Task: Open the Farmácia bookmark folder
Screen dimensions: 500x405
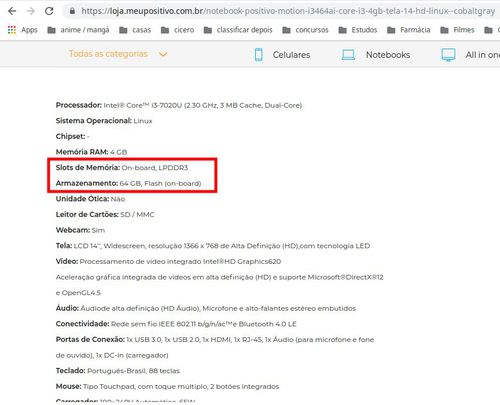Action: (409, 30)
